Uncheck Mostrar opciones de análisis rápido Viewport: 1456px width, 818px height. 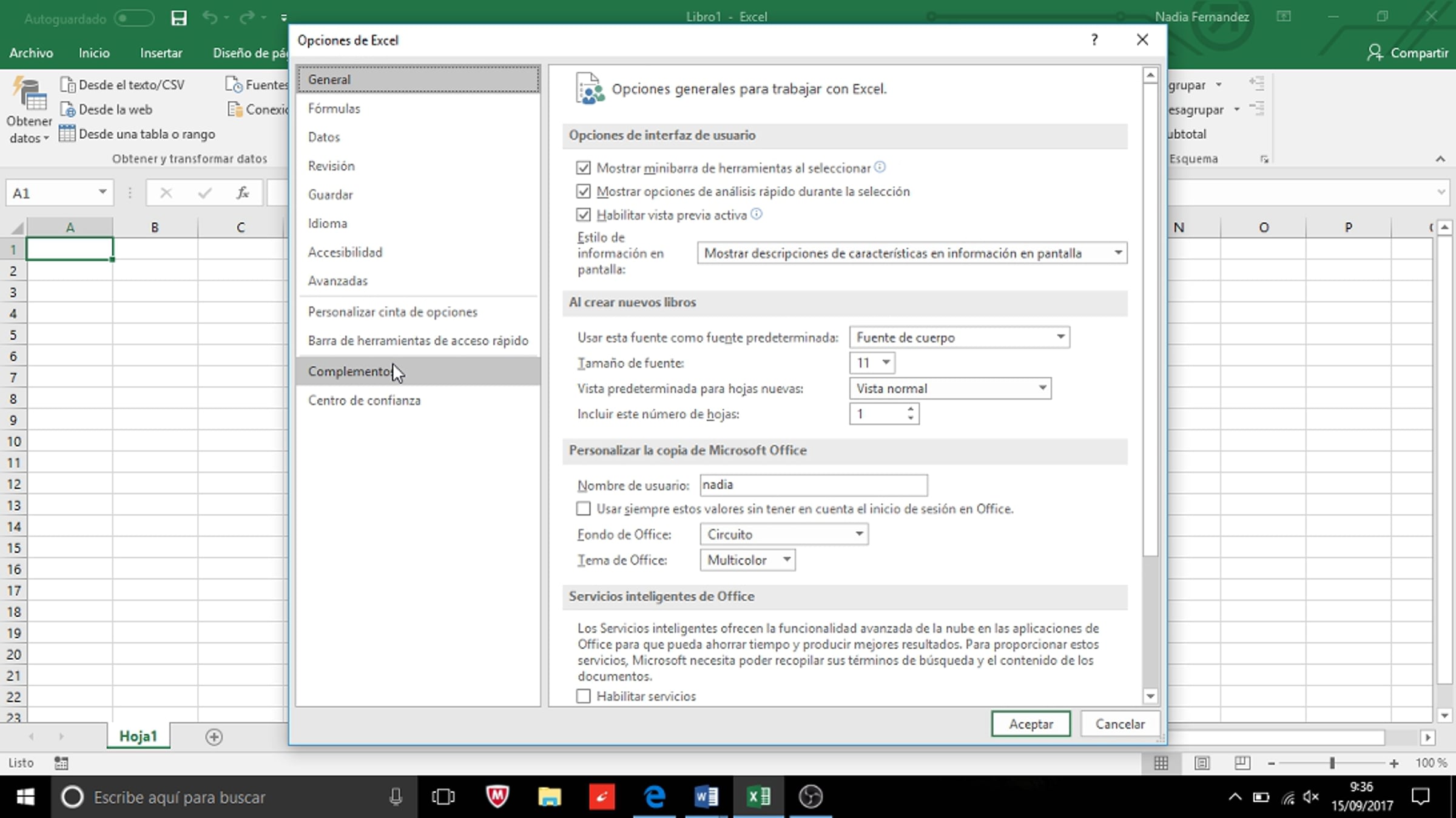pyautogui.click(x=583, y=191)
